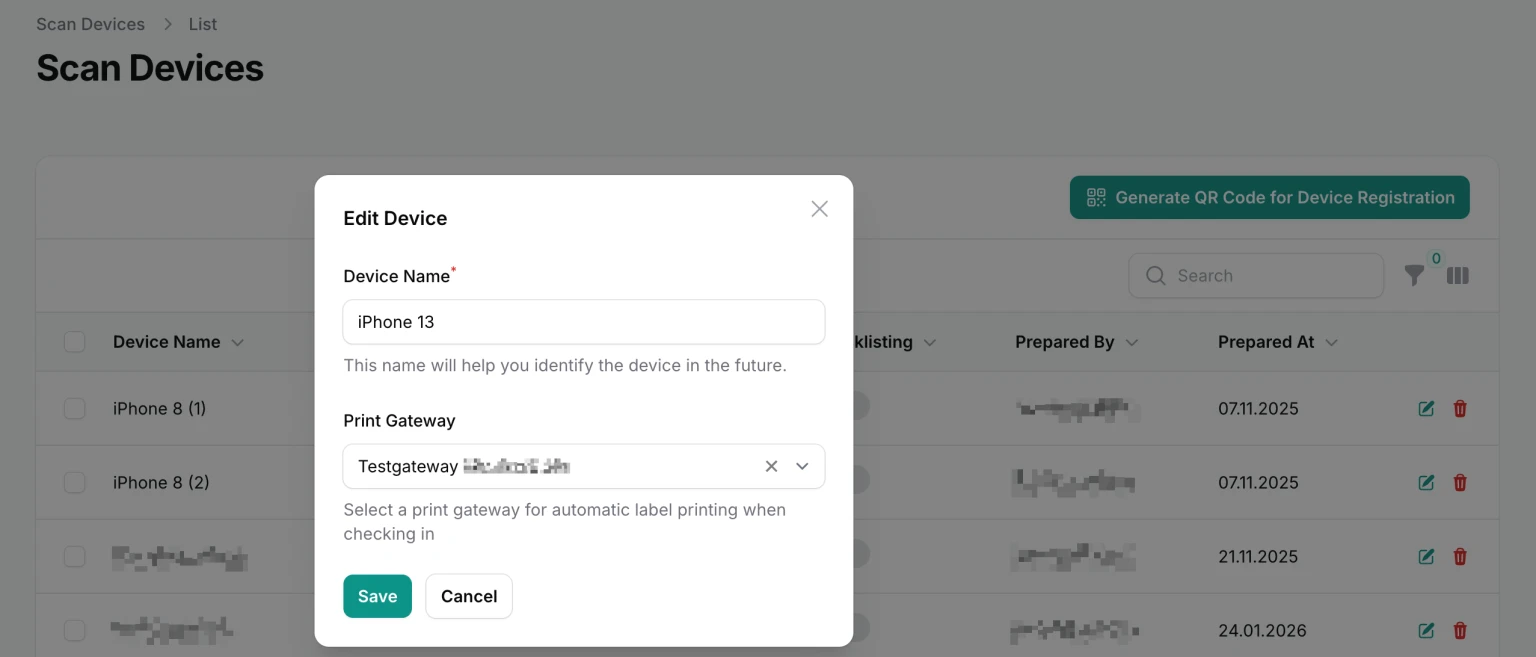
Task: Close the Edit Device dialog with X
Action: coord(819,209)
